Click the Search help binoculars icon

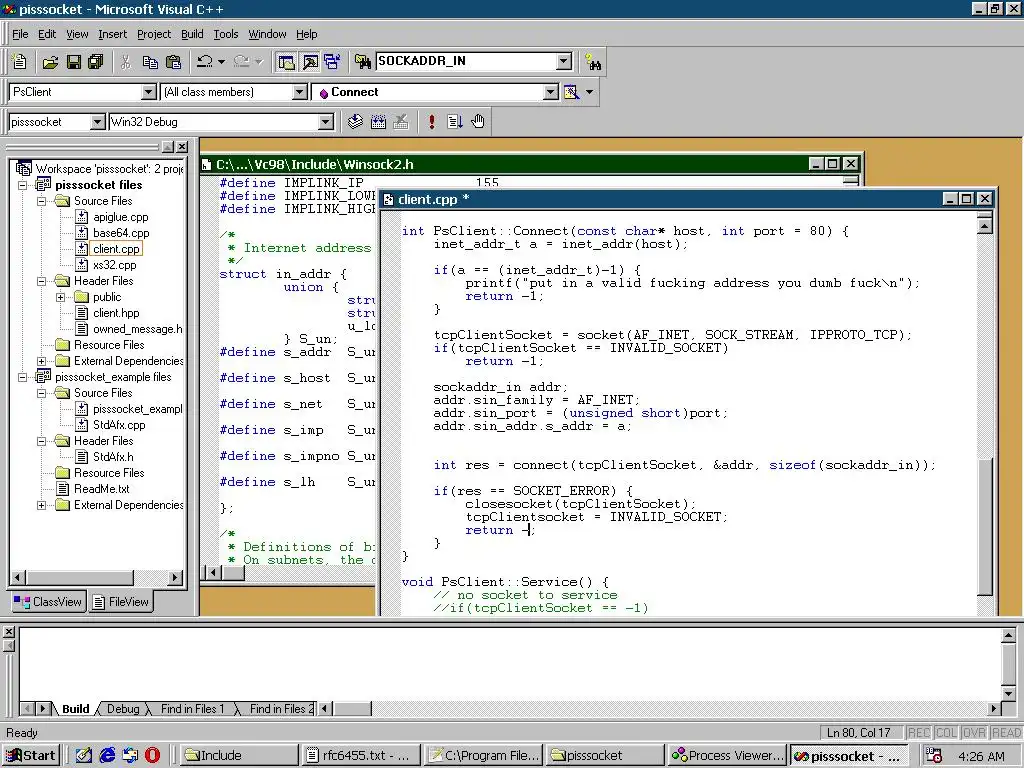click(593, 62)
